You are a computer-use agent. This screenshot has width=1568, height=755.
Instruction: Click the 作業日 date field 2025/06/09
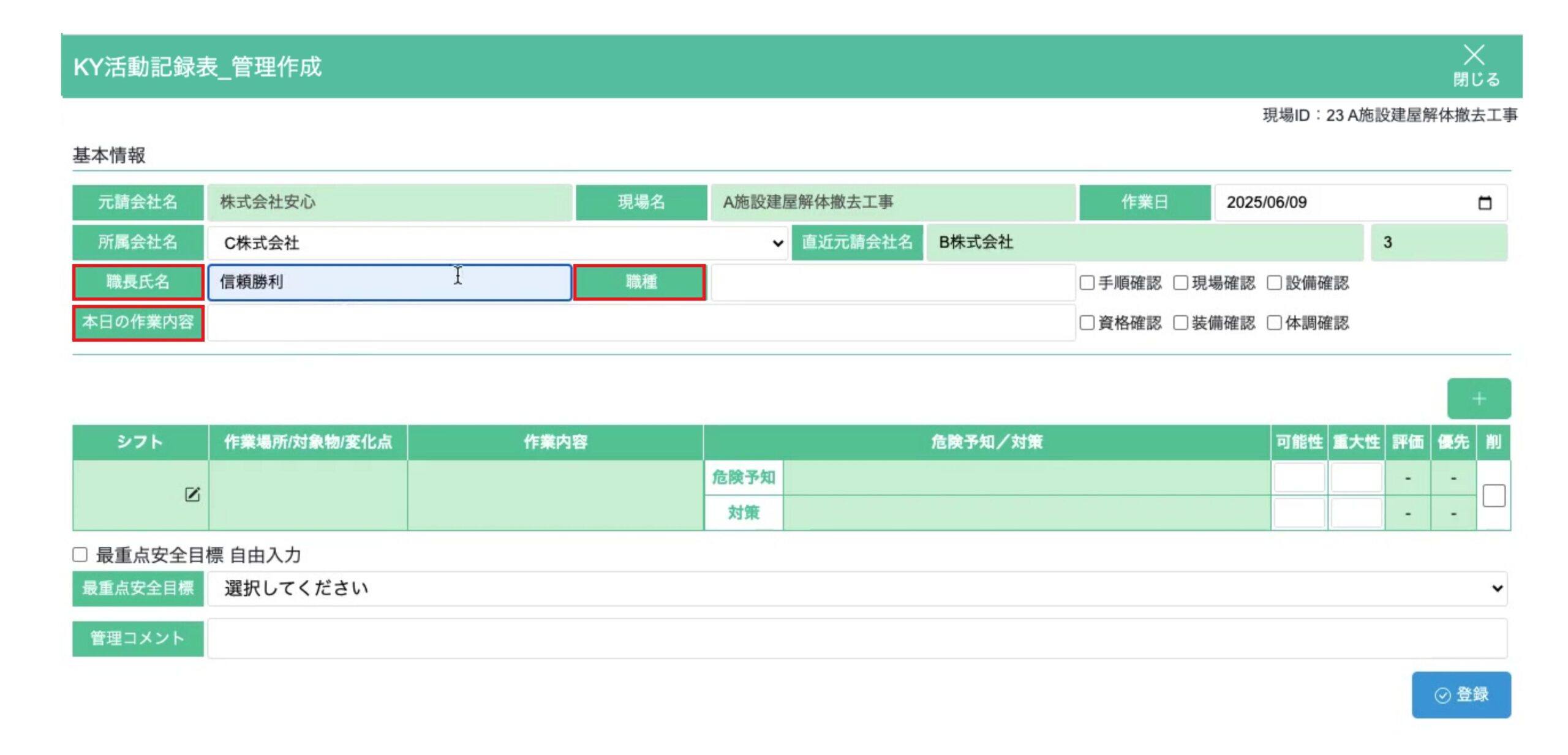pos(1360,203)
